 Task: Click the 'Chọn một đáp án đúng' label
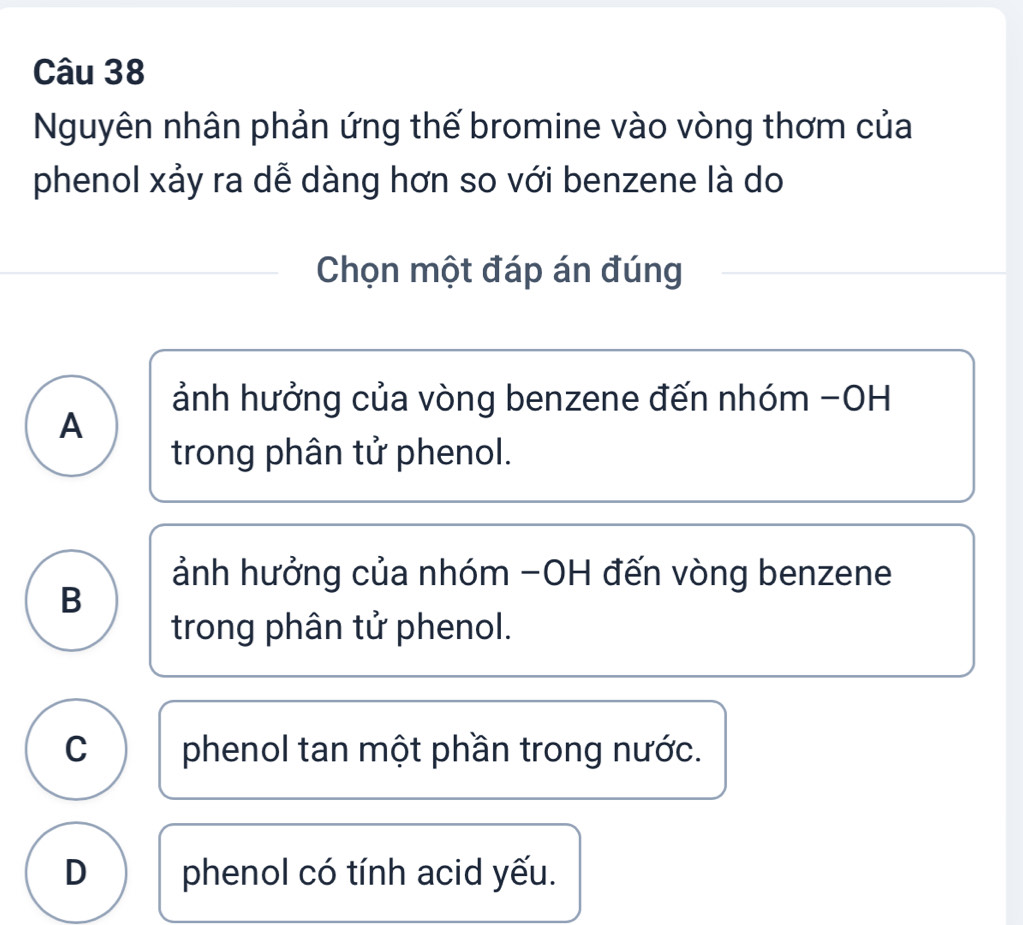[x=499, y=270]
